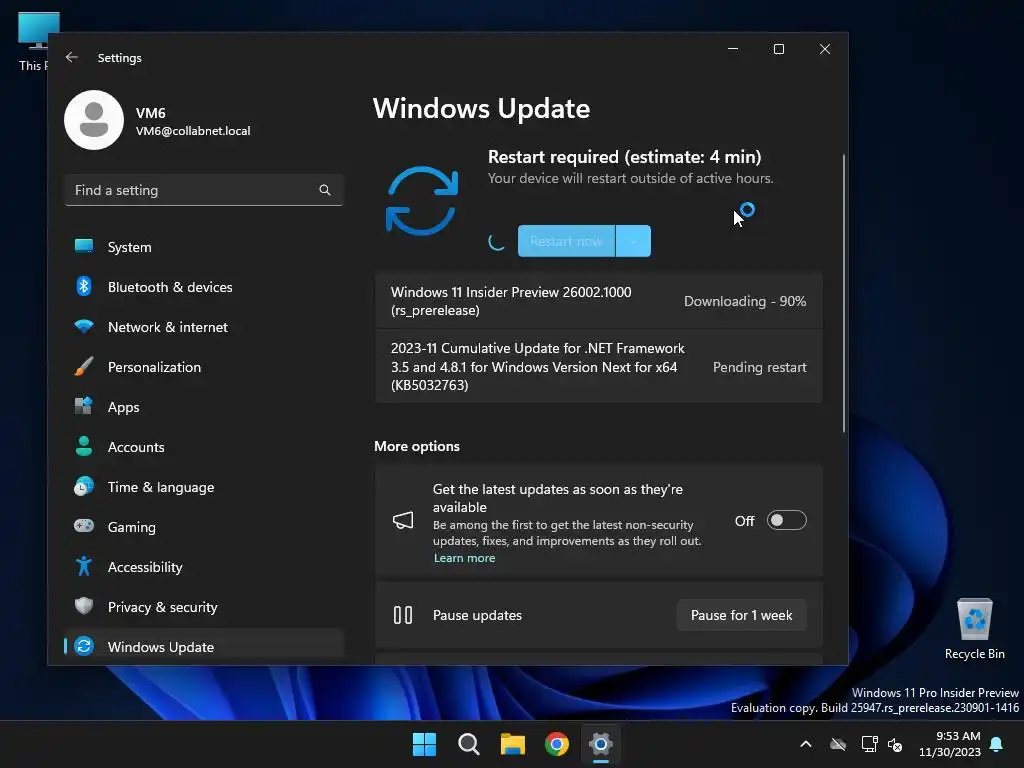Click the Gaming controller icon

[84, 526]
